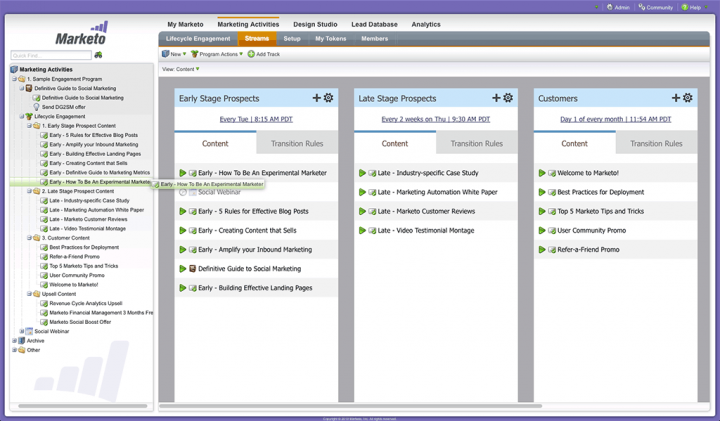Click green play arrow for Early - Building Effective Landing Pages

tap(183, 288)
